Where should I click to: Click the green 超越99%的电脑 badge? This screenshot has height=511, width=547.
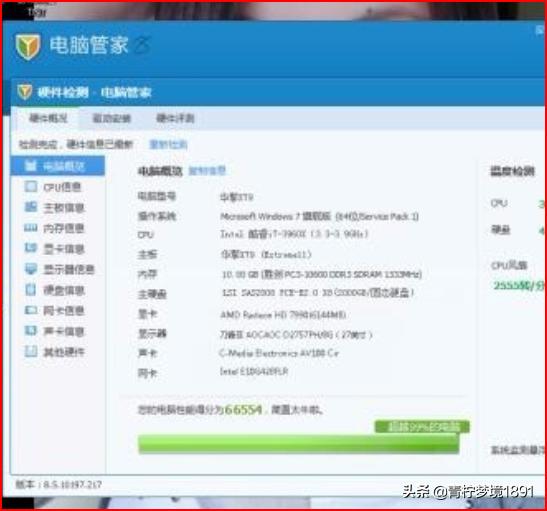point(422,427)
